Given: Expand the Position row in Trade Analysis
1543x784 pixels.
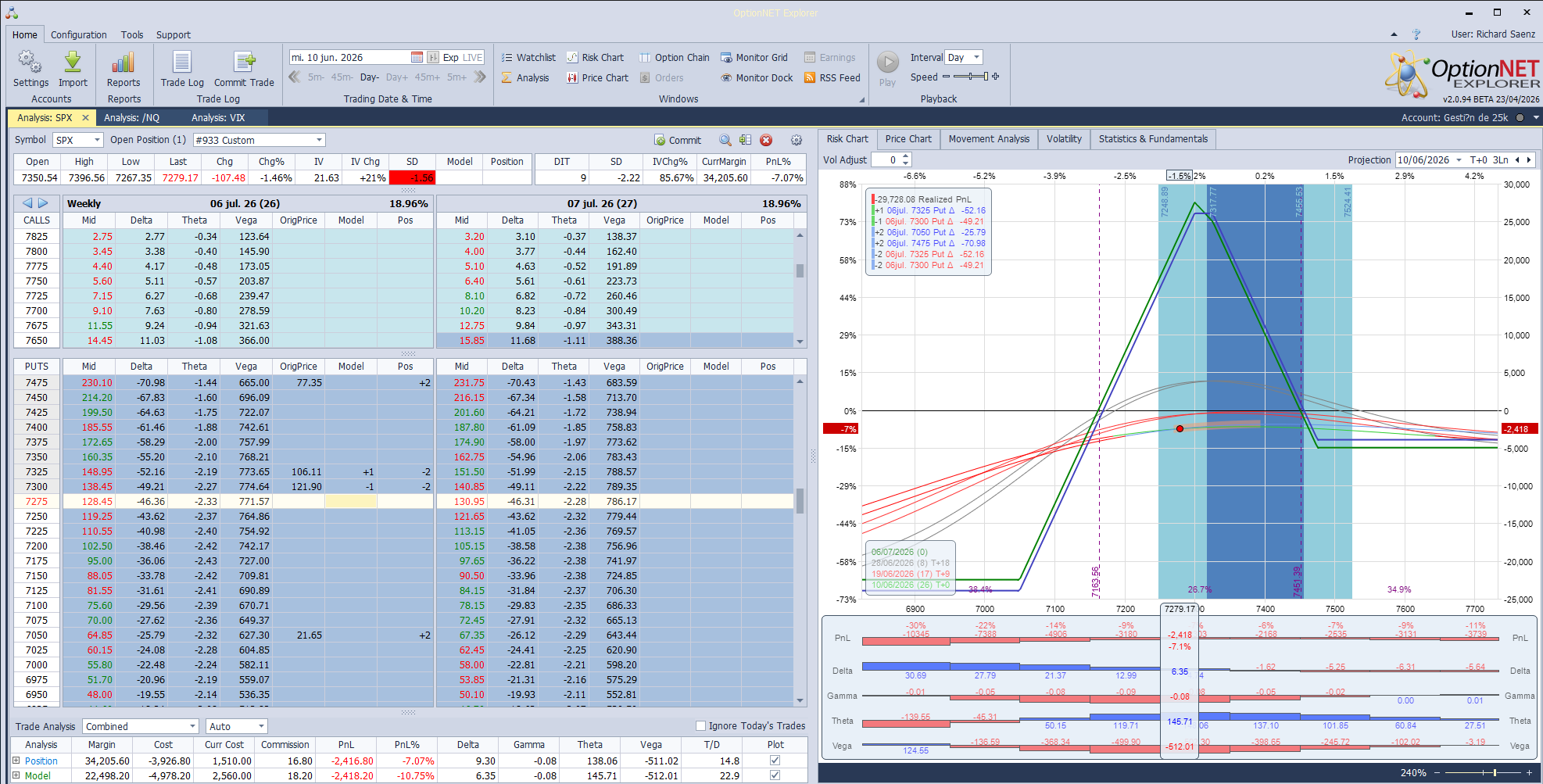Looking at the screenshot, I should [x=16, y=761].
